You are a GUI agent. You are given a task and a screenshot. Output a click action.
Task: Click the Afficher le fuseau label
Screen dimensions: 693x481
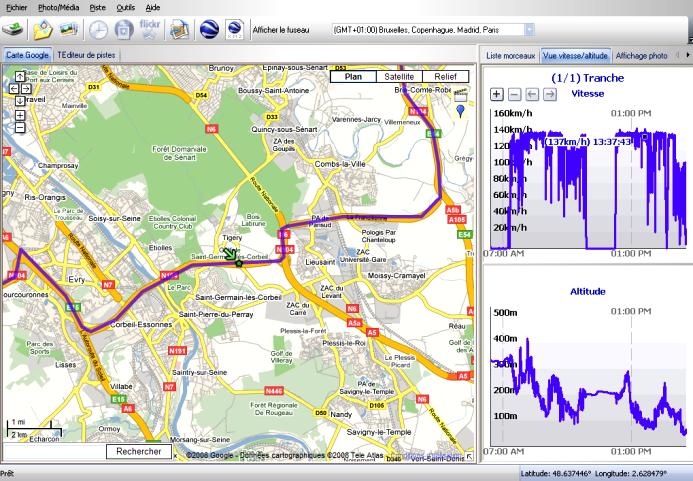[x=281, y=30]
